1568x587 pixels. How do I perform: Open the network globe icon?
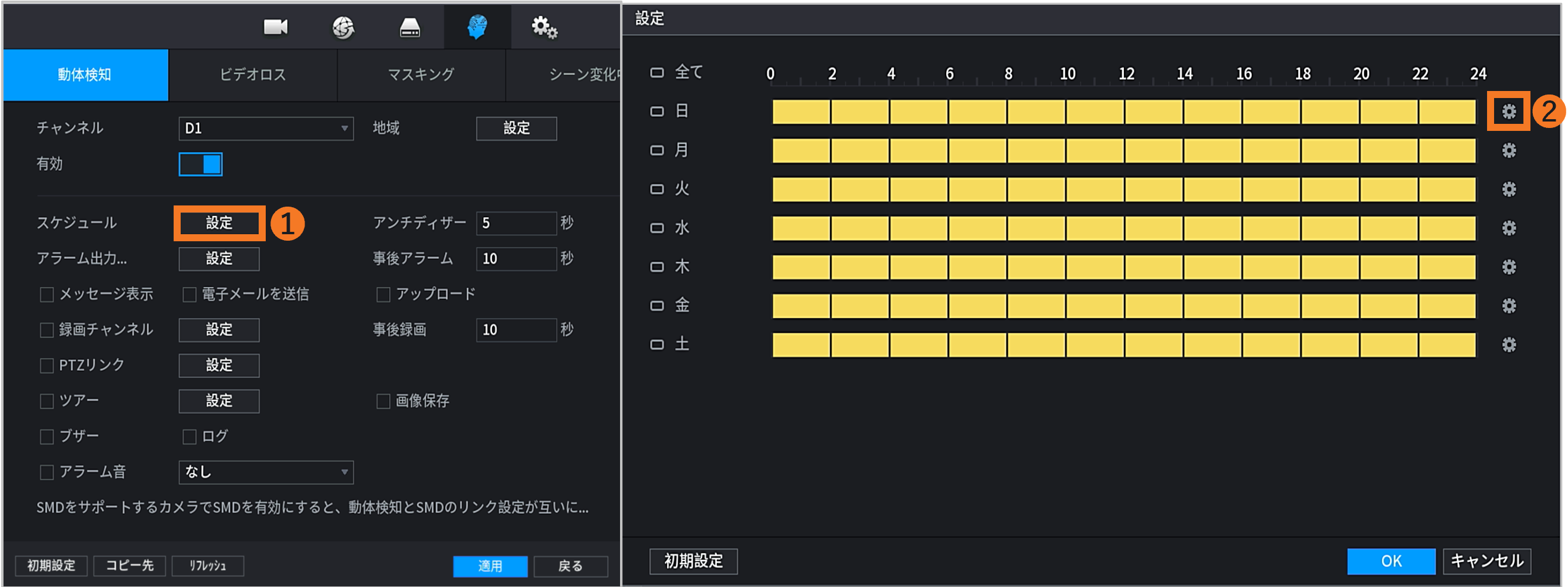(x=343, y=28)
